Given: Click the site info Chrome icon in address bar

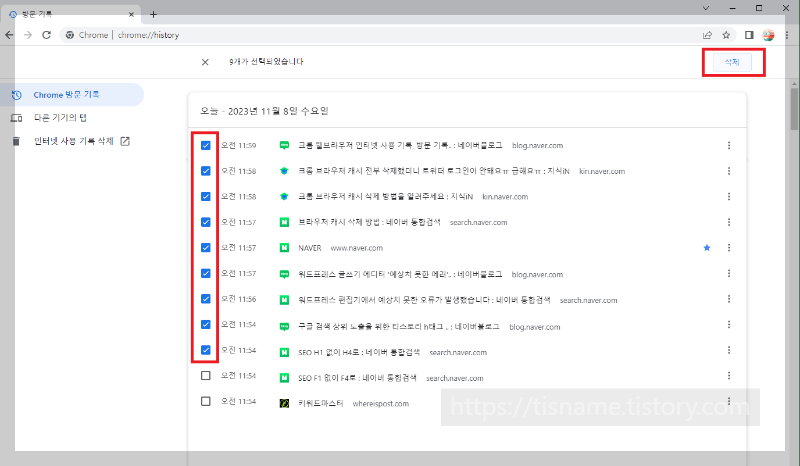Looking at the screenshot, I should pyautogui.click(x=70, y=35).
